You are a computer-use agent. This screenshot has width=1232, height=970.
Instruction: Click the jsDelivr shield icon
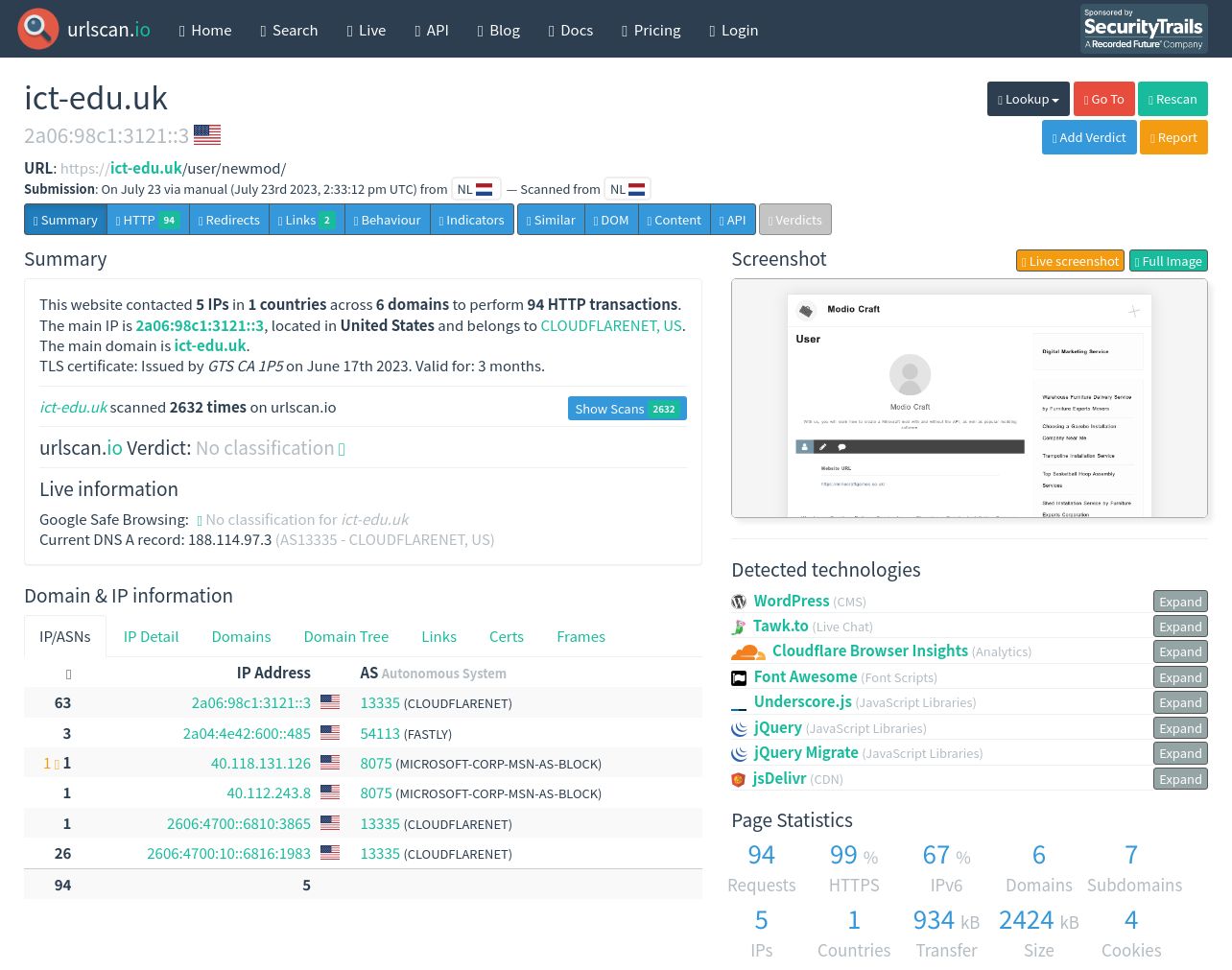pyautogui.click(x=739, y=779)
